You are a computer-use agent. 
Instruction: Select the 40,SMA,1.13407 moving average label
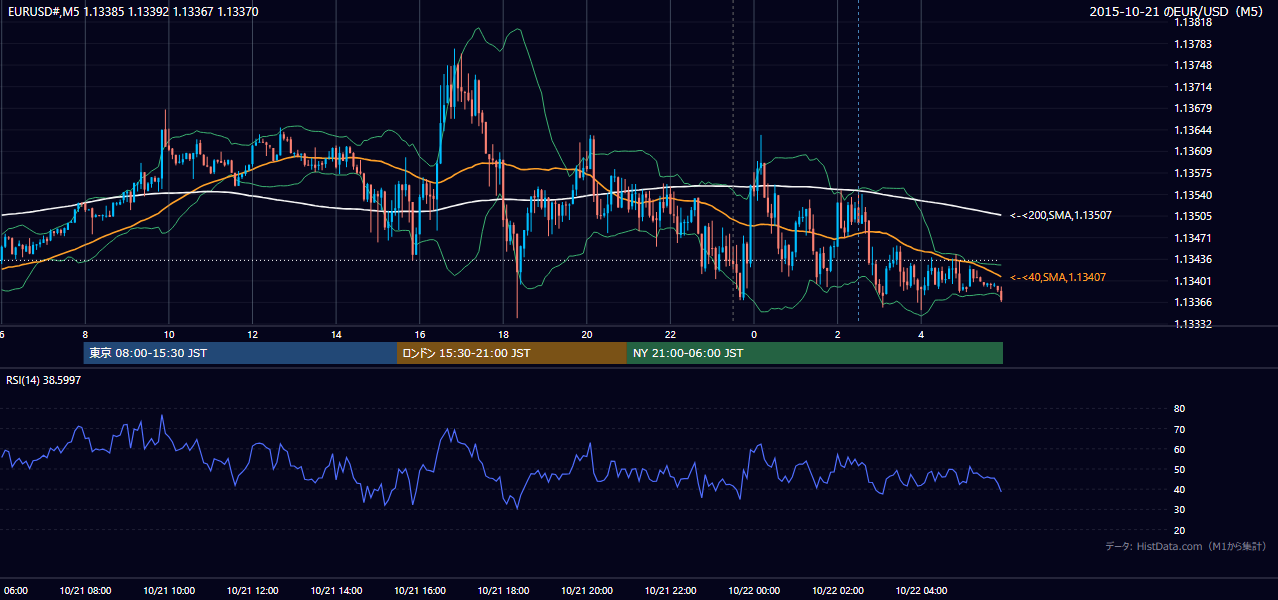point(1058,277)
